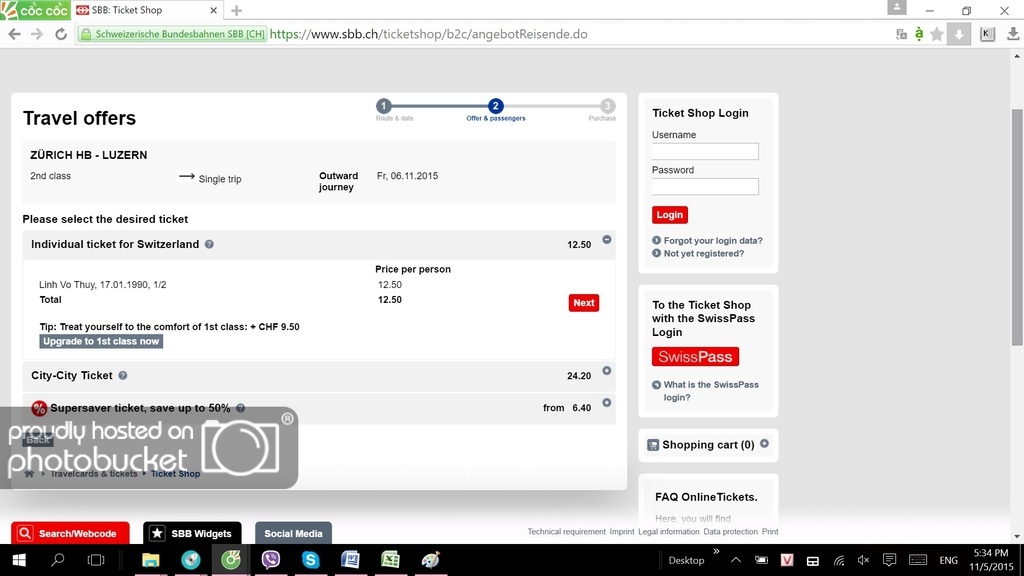Click the translate icon in address bar

coord(901,34)
